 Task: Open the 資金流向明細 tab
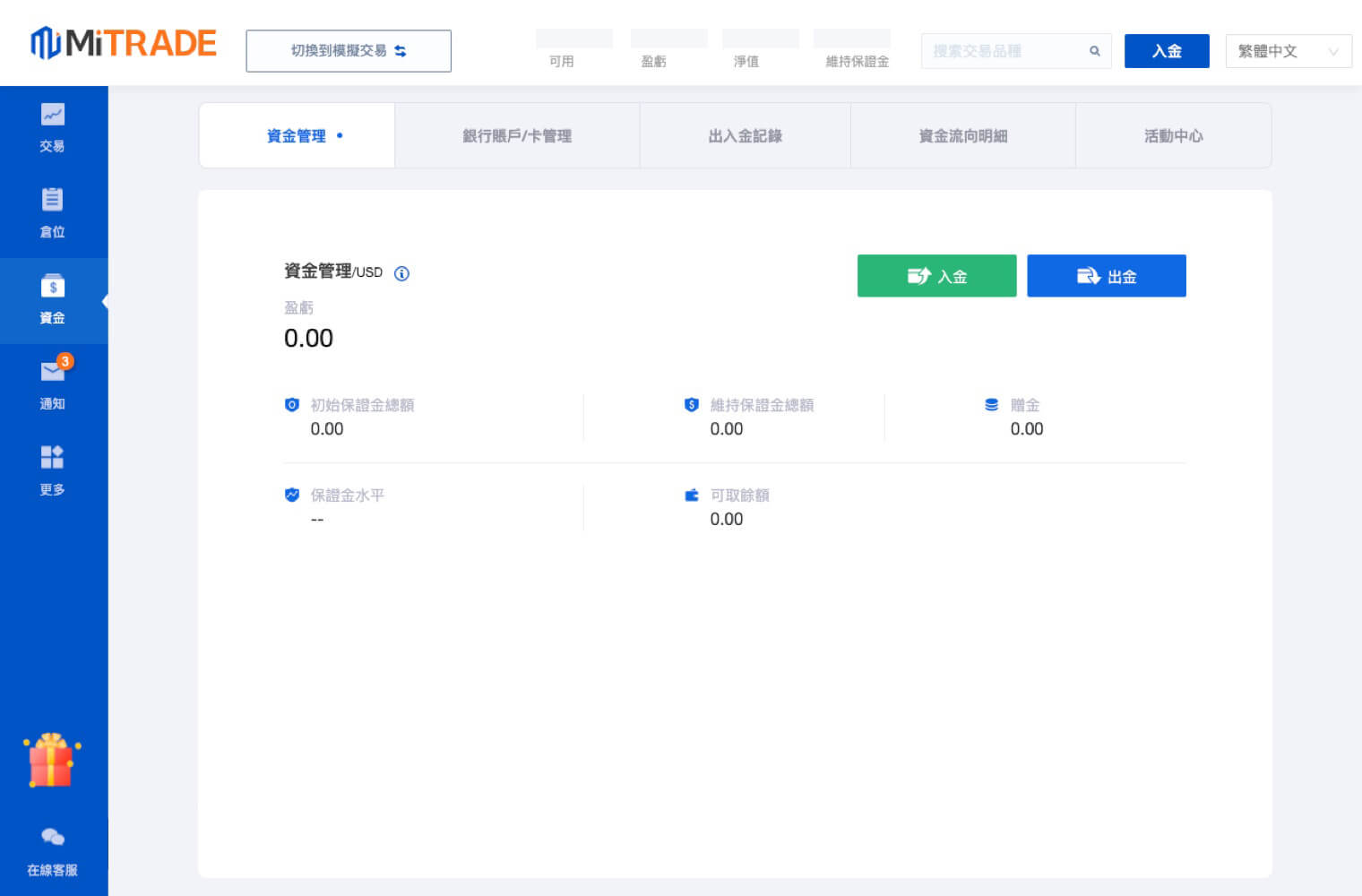pos(962,136)
